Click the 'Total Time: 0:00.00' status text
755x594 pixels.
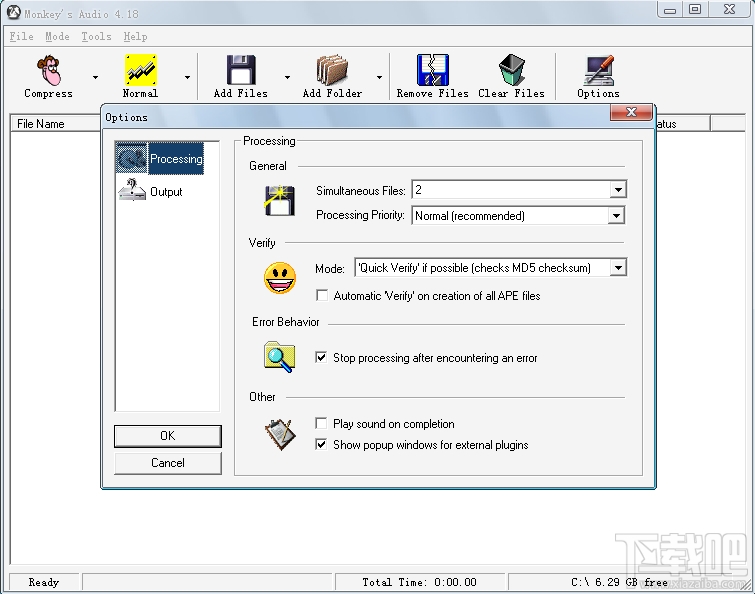419,582
